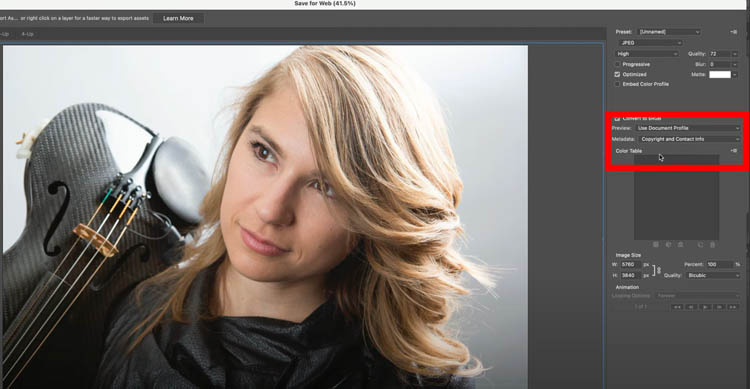Open the High compression quality dropdown
Screen dimensions: 750x389
(647, 54)
